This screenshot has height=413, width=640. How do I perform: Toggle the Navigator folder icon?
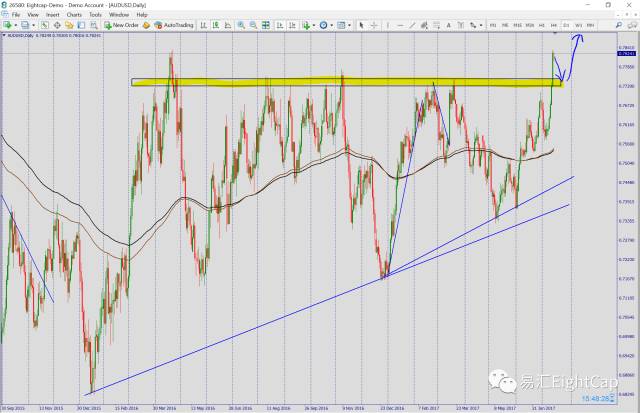click(x=69, y=25)
